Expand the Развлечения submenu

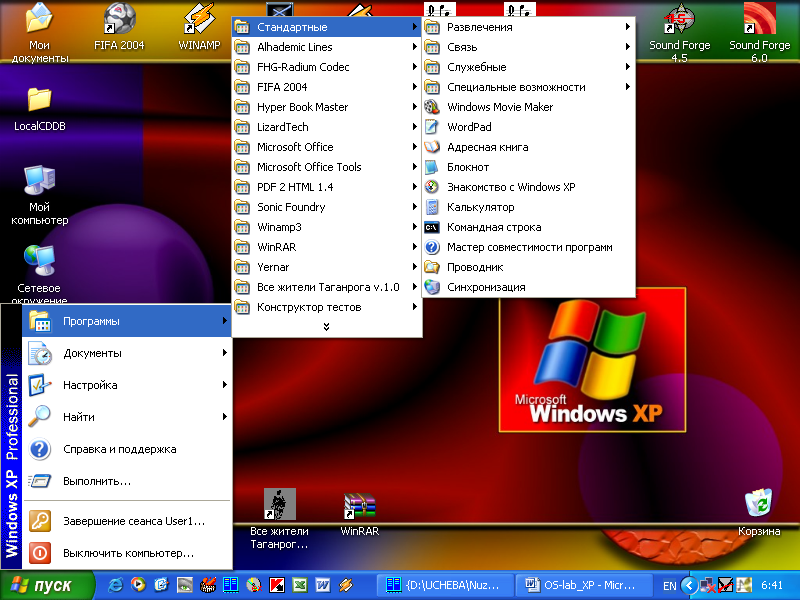529,27
